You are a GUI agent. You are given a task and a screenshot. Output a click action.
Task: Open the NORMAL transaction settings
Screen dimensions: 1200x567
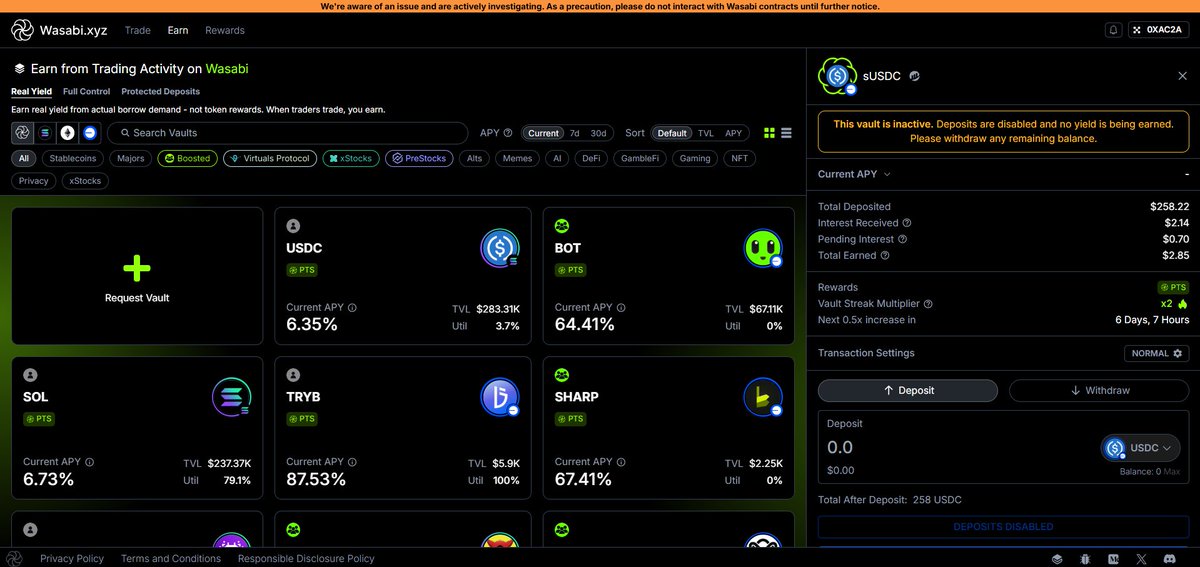point(1157,353)
